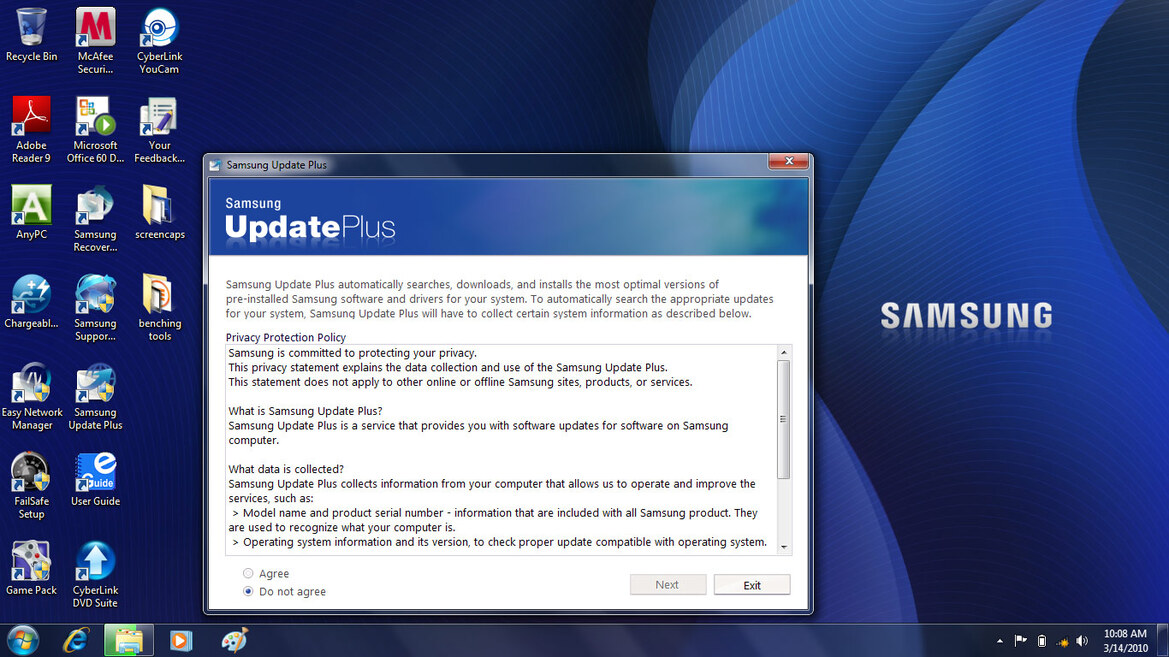
Task: Click CyberLink DVD Suite shortcut
Action: (95, 574)
